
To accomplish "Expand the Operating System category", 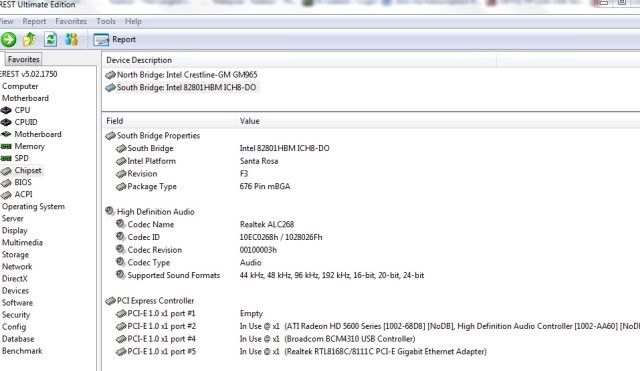I will tap(33, 207).
